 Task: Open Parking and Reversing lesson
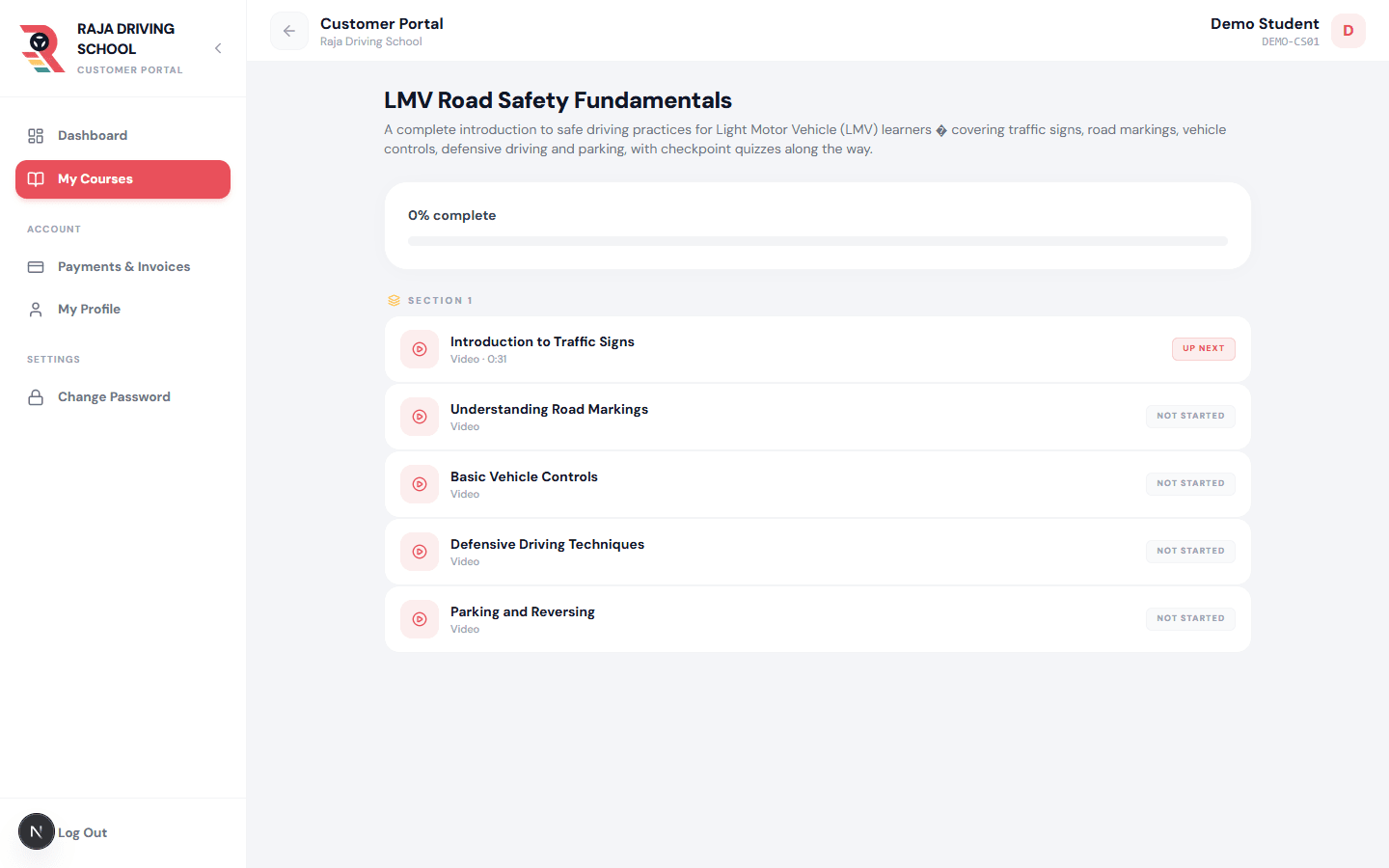coord(818,619)
